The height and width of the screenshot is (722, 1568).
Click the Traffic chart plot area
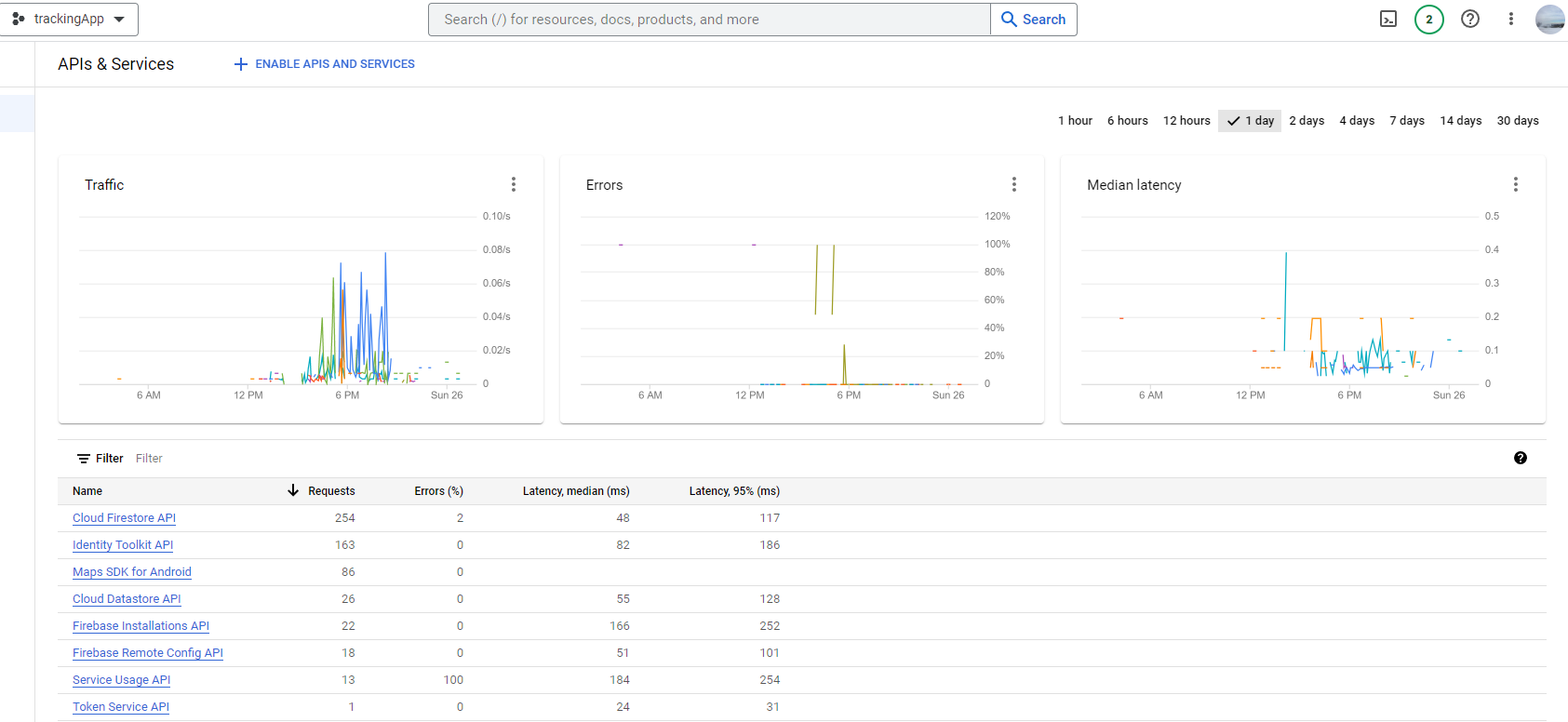[x=277, y=300]
